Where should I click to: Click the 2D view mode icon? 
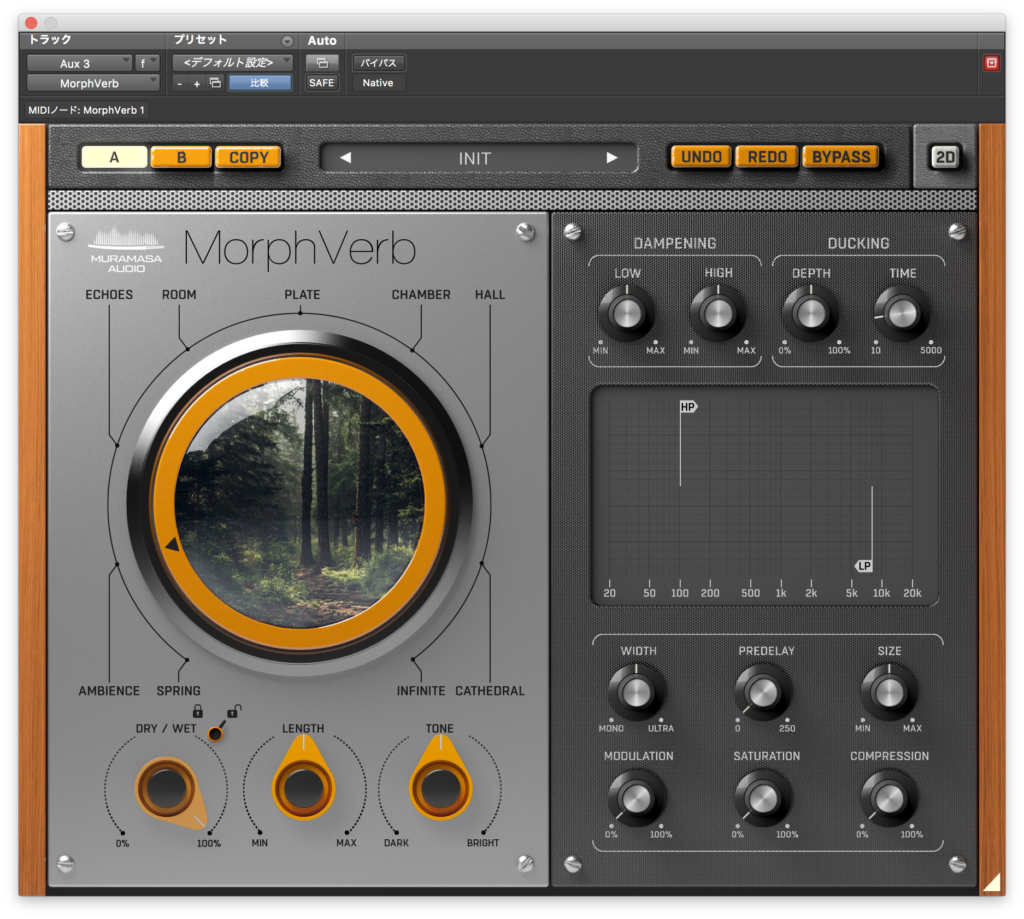pyautogui.click(x=944, y=157)
